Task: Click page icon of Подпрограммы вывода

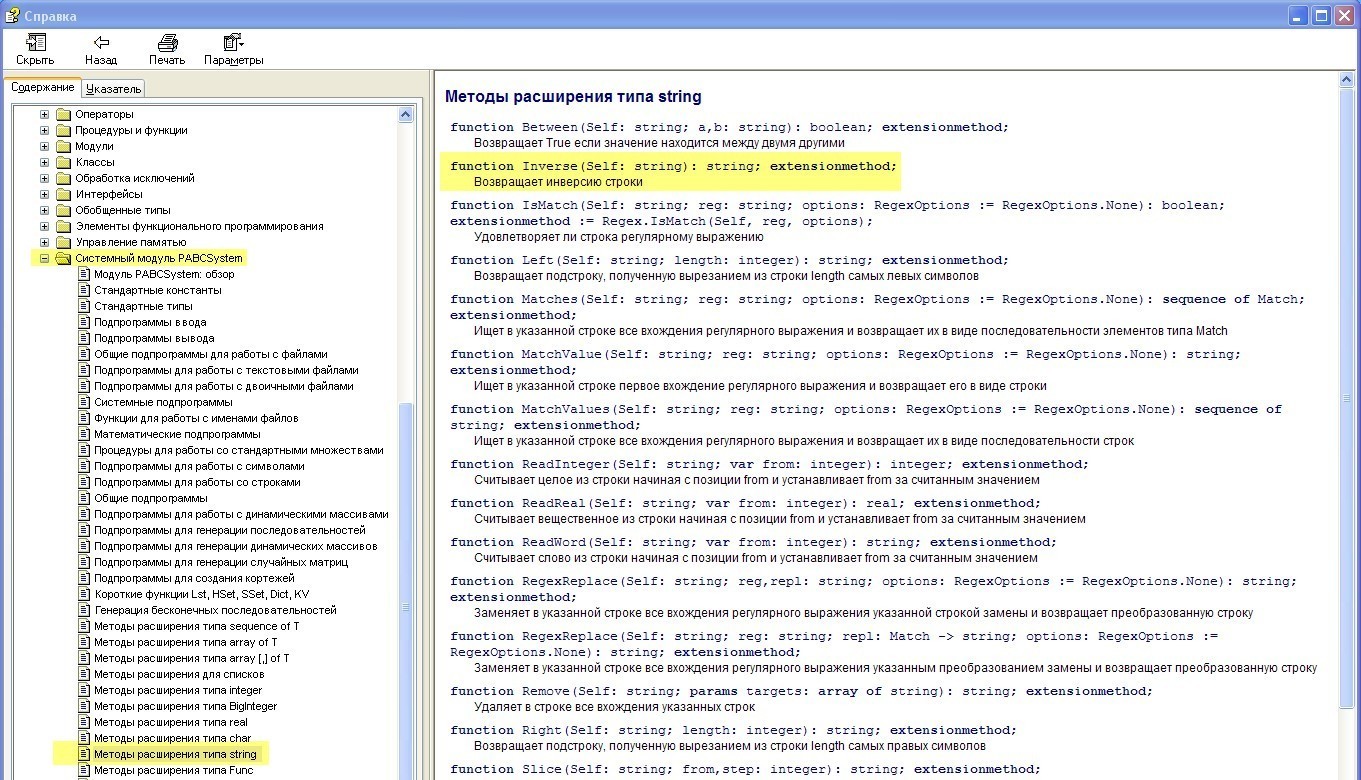Action: pyautogui.click(x=84, y=338)
